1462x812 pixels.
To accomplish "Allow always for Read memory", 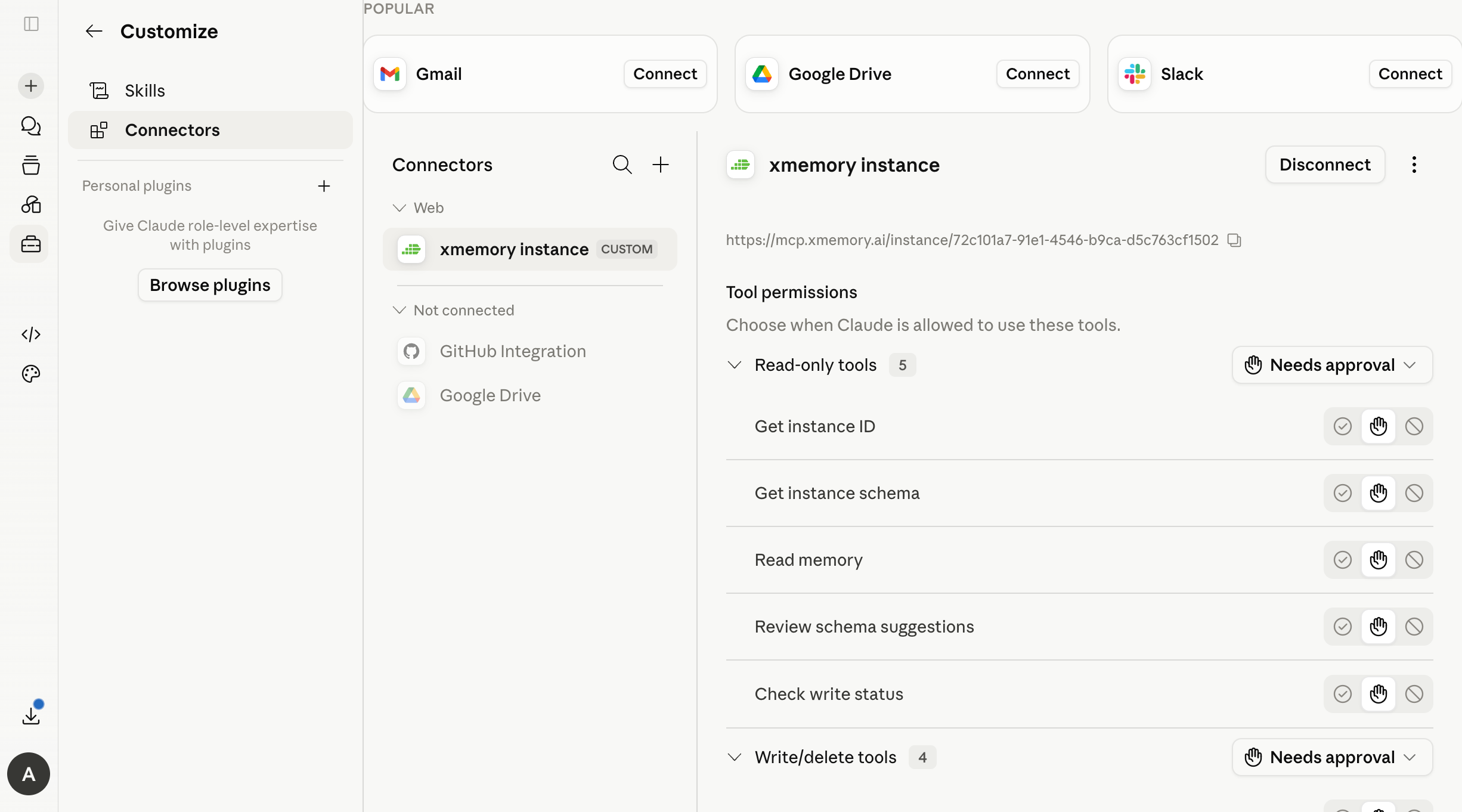I will pyautogui.click(x=1343, y=560).
